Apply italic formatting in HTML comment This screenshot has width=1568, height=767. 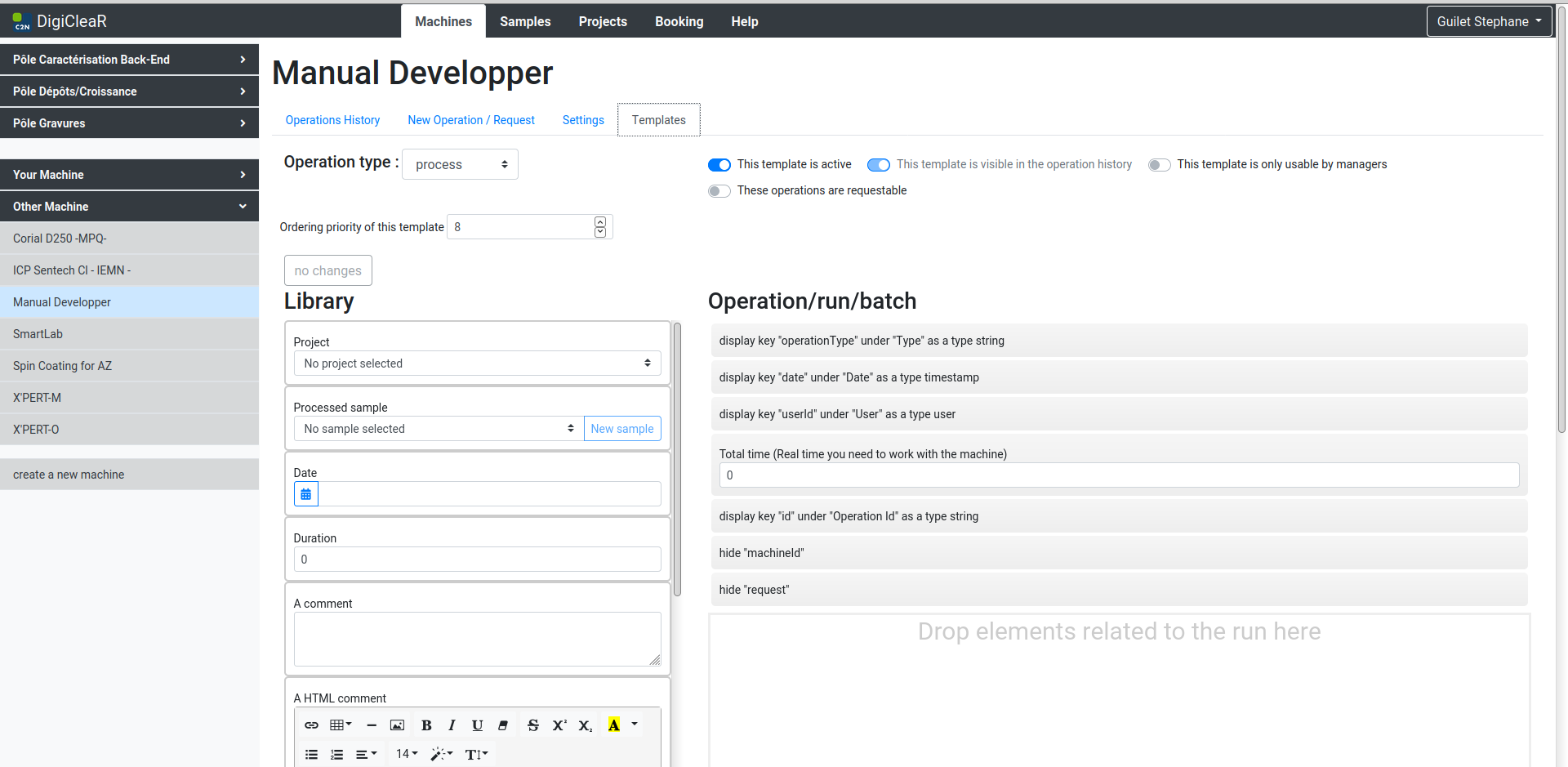click(452, 725)
